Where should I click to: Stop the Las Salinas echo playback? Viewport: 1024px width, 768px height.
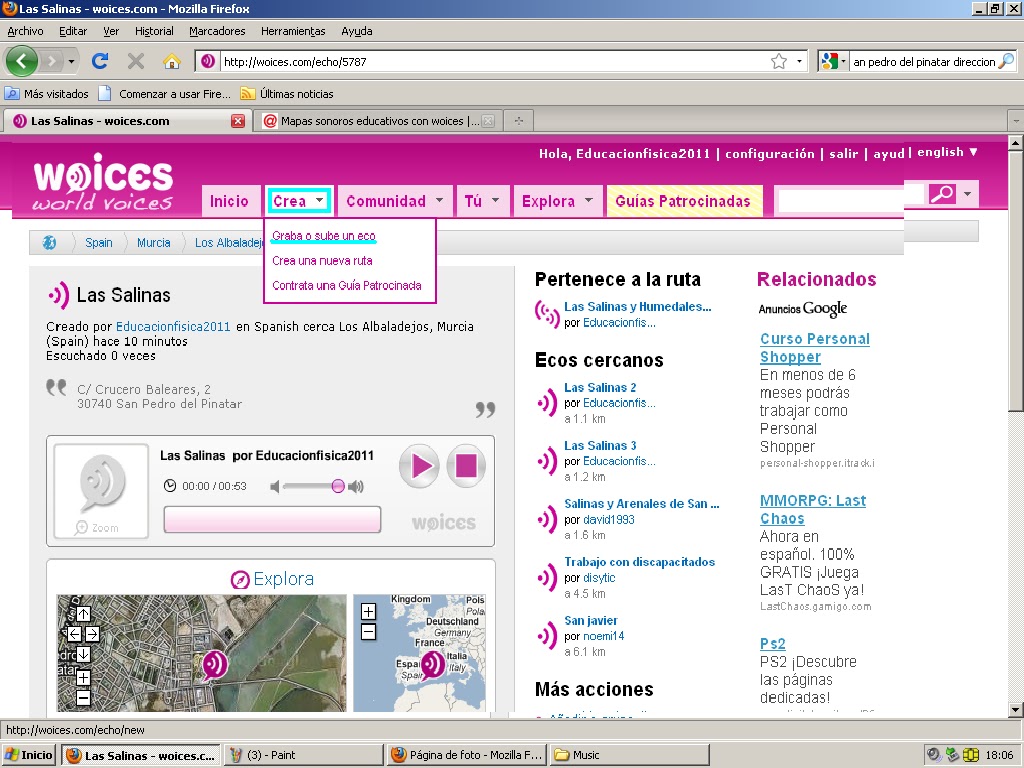[466, 466]
